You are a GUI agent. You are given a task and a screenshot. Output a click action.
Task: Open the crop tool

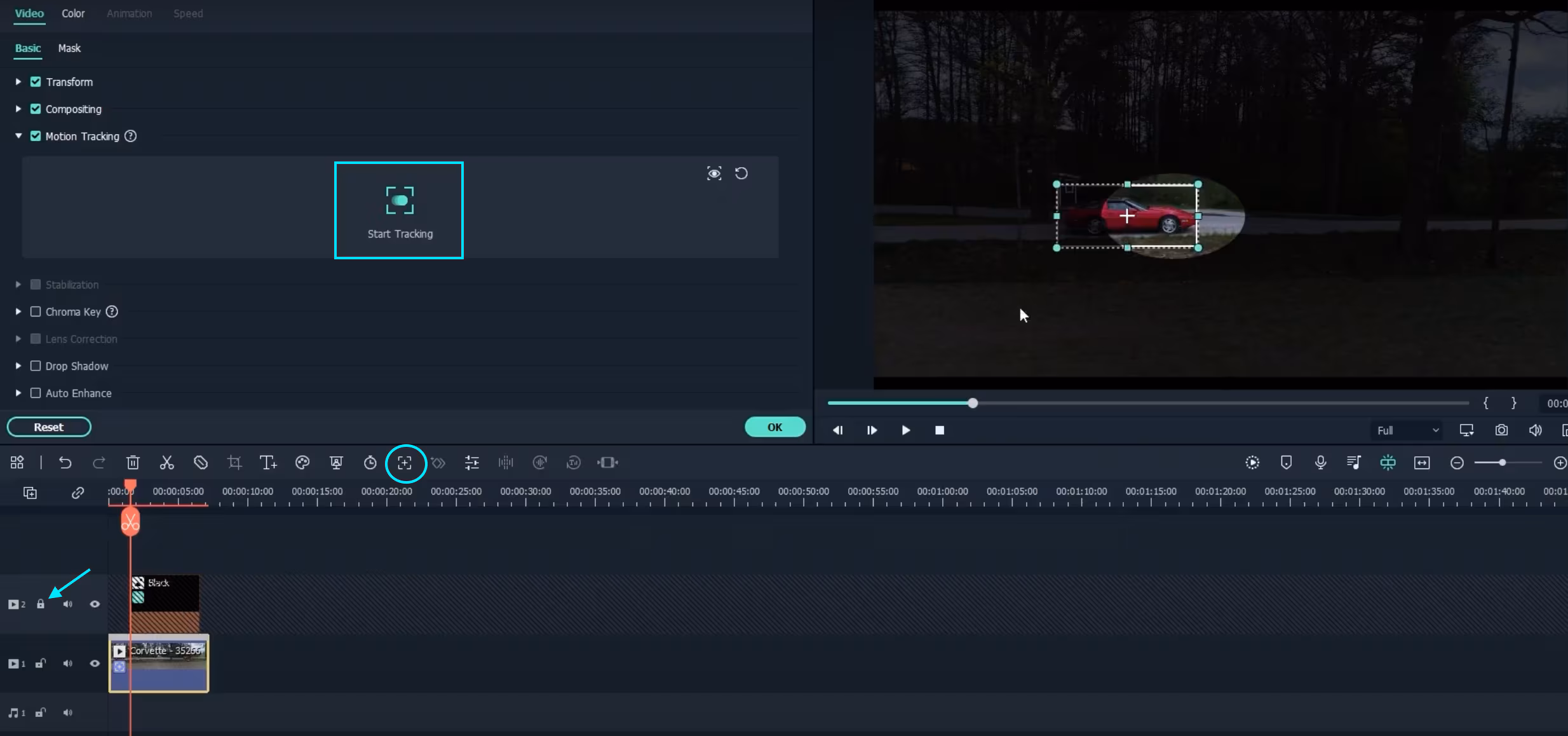point(234,463)
